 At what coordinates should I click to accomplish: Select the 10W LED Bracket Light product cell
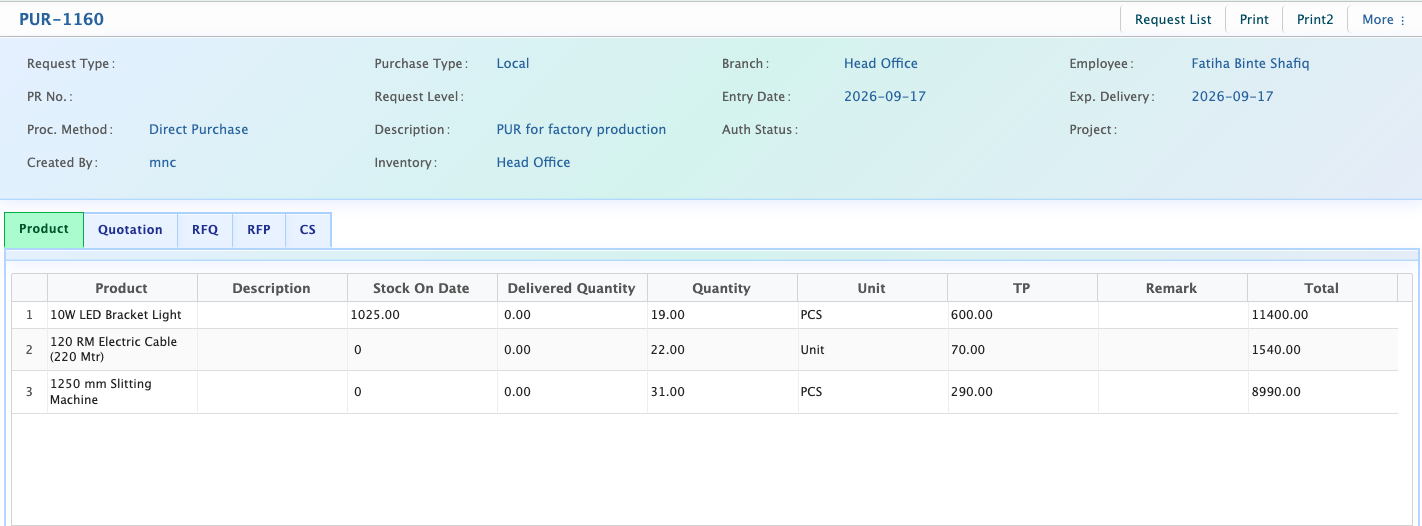point(122,315)
